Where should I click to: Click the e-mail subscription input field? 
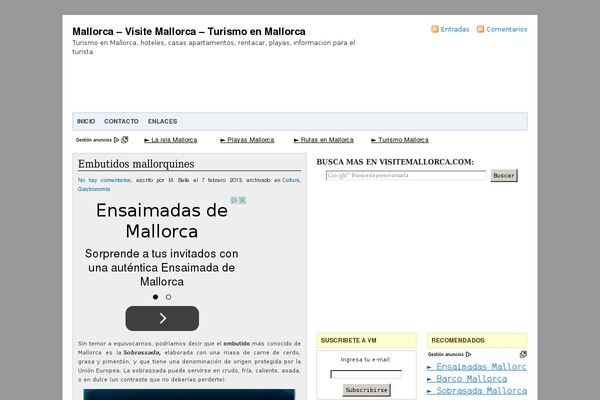coord(366,374)
